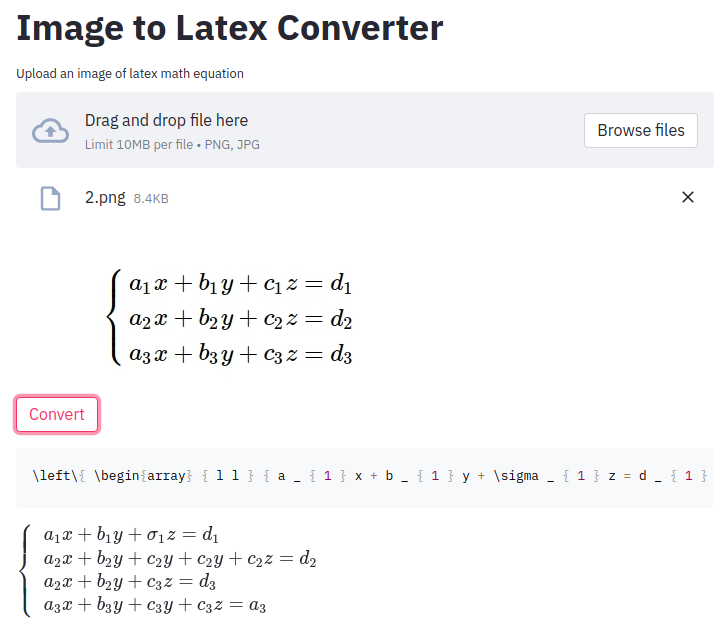Click the rendered equation containing σ₁z
Screen dimensions: 728x631
point(131,535)
